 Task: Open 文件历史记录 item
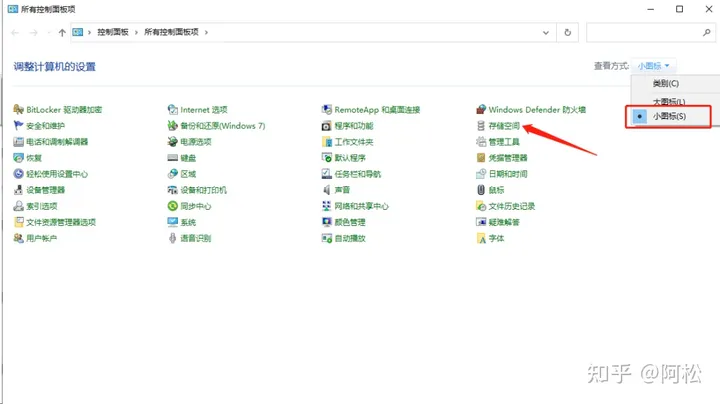click(x=512, y=206)
